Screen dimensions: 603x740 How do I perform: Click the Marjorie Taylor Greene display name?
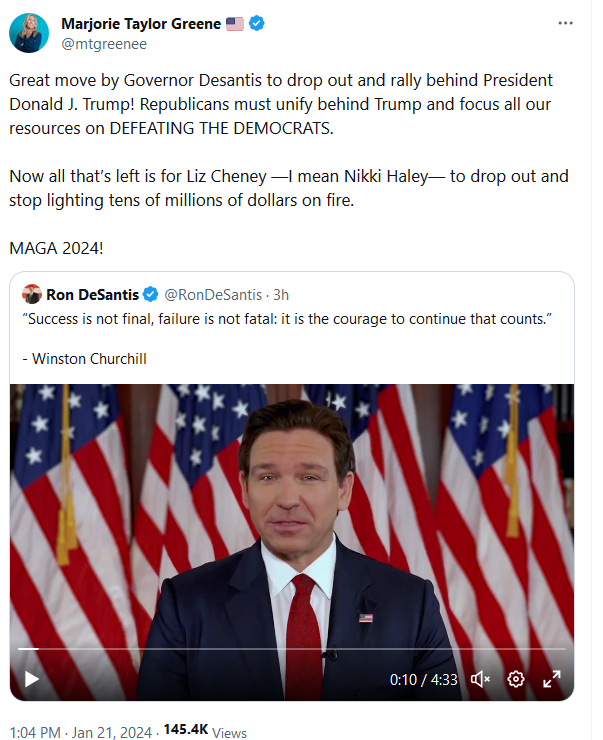click(141, 24)
